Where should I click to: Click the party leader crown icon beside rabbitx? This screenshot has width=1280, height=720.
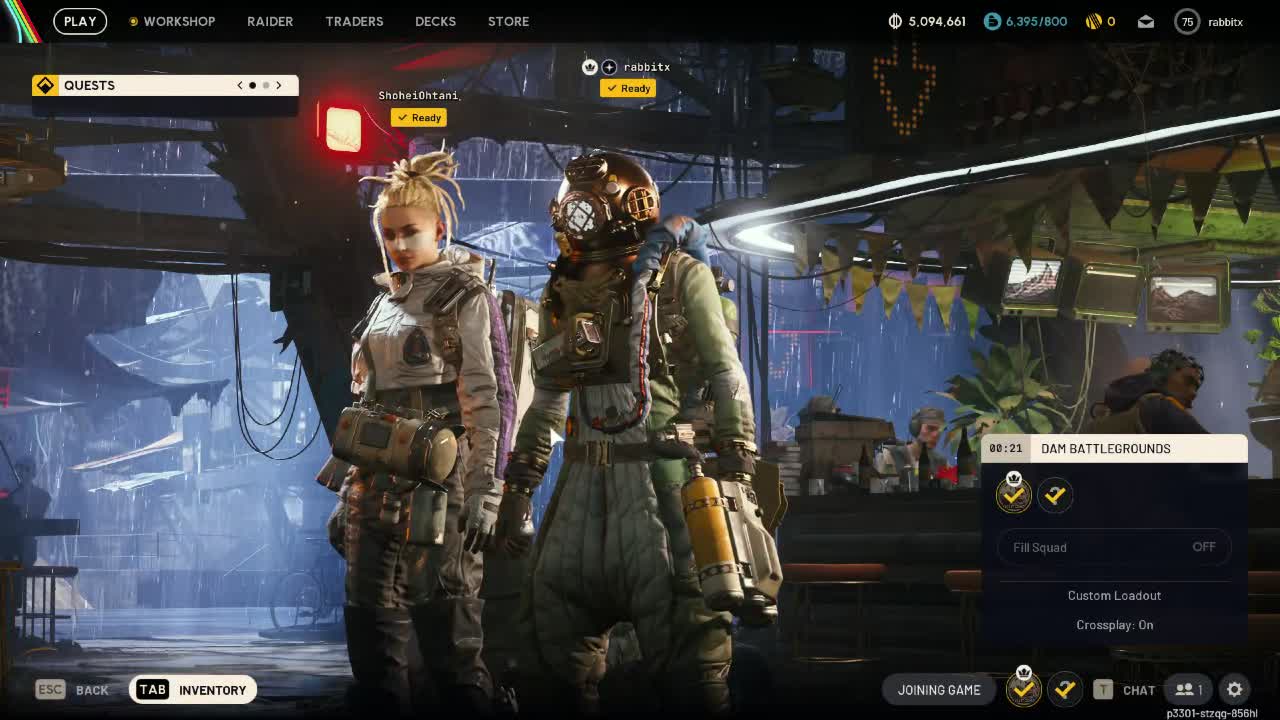589,67
